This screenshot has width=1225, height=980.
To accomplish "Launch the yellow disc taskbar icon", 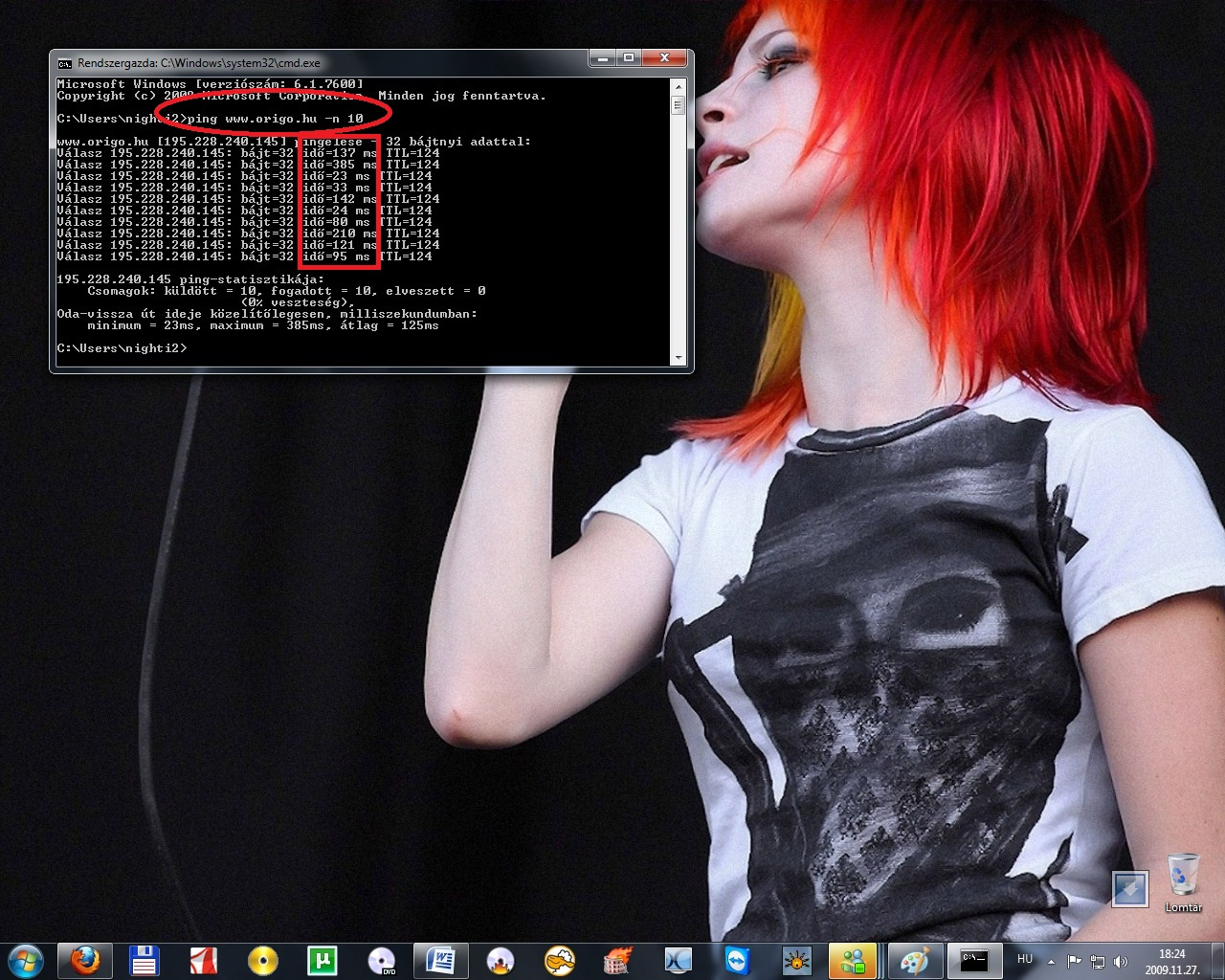I will [263, 960].
